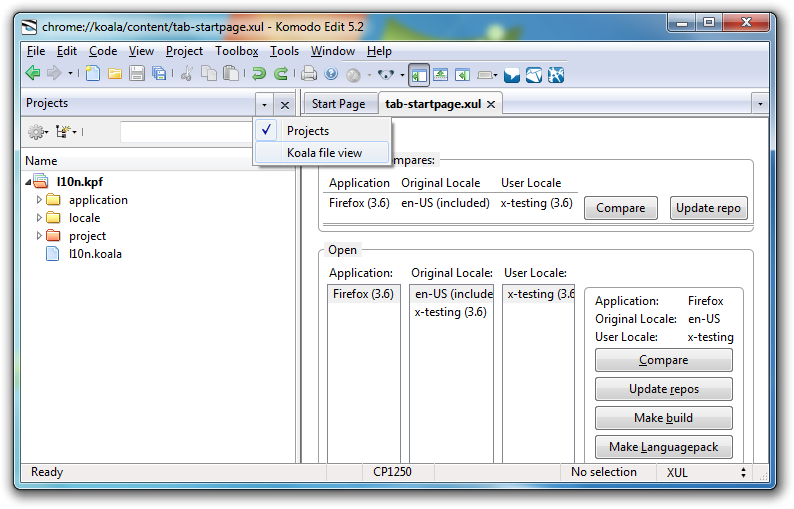The height and width of the screenshot is (509, 794).
Task: Toggle the left pane visibility icon
Action: tap(419, 75)
